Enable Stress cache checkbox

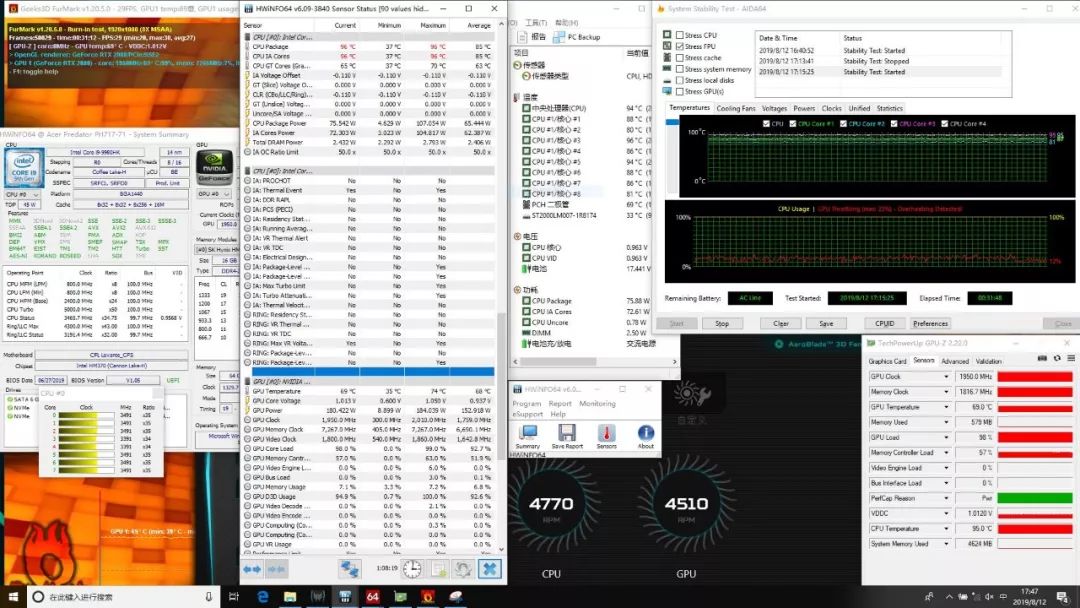tap(680, 58)
